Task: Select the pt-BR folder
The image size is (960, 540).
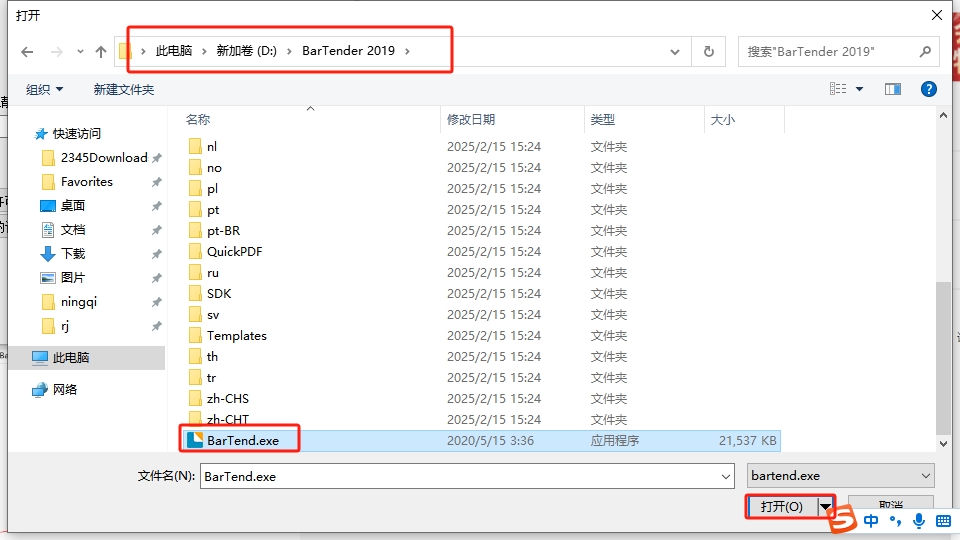Action: pyautogui.click(x=223, y=231)
